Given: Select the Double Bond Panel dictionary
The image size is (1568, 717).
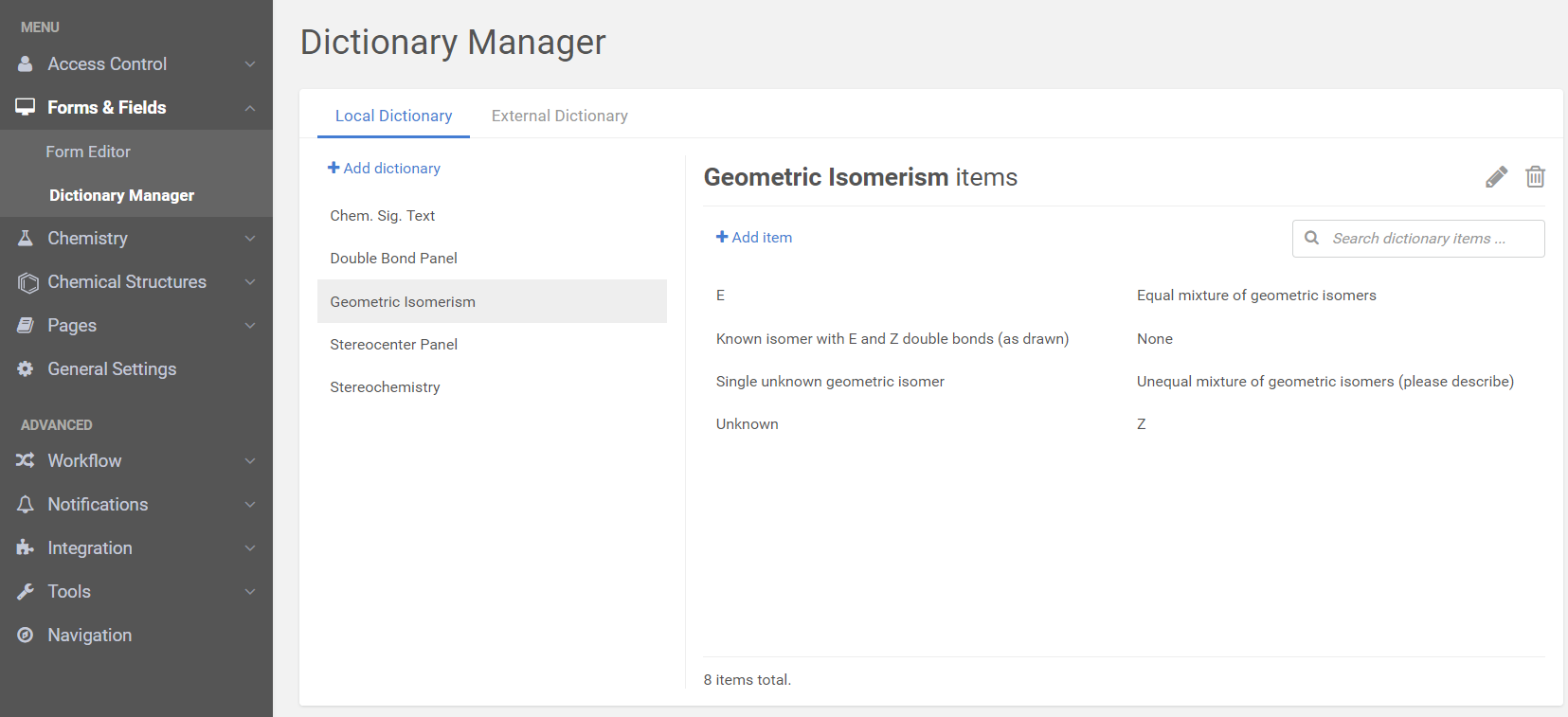Looking at the screenshot, I should 492,258.
